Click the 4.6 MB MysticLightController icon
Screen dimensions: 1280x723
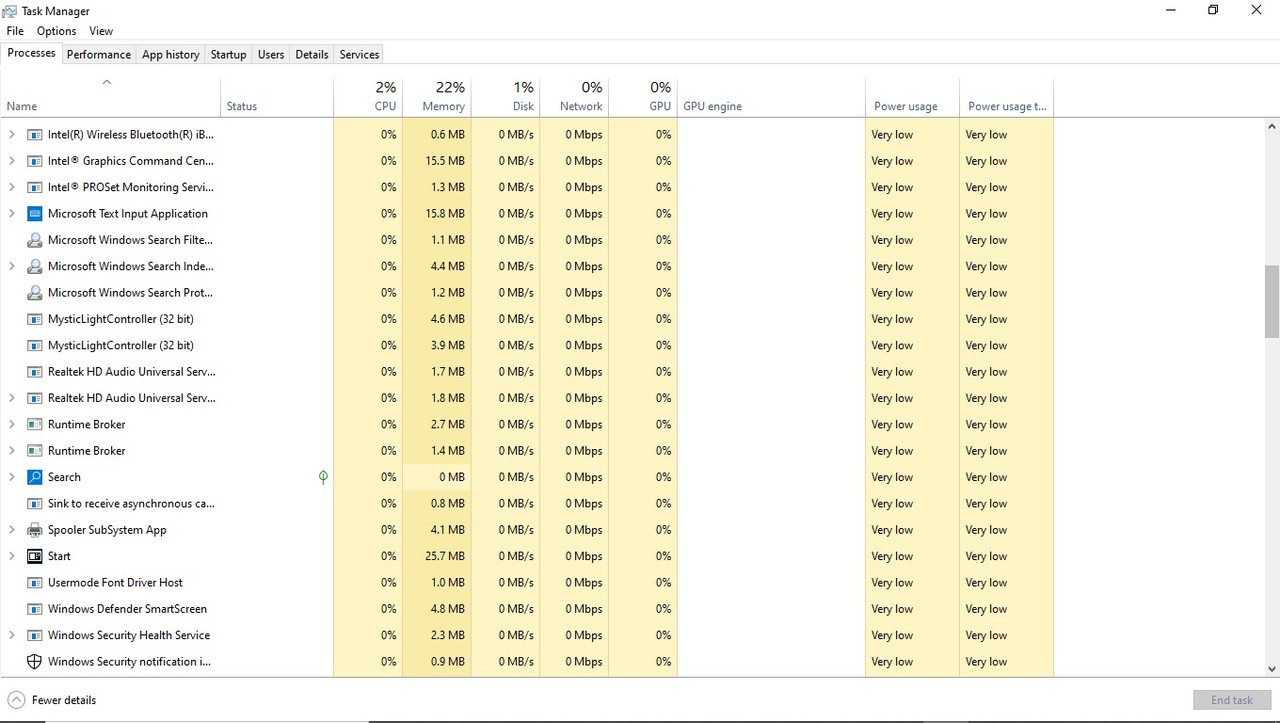(x=35, y=319)
